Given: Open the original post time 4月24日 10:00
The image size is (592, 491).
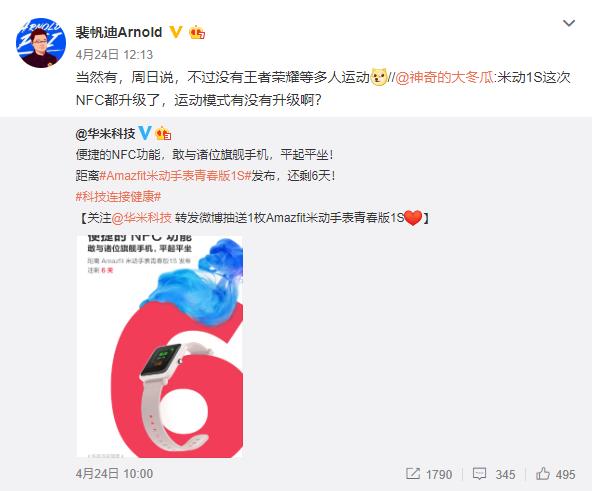Looking at the screenshot, I should [x=114, y=474].
